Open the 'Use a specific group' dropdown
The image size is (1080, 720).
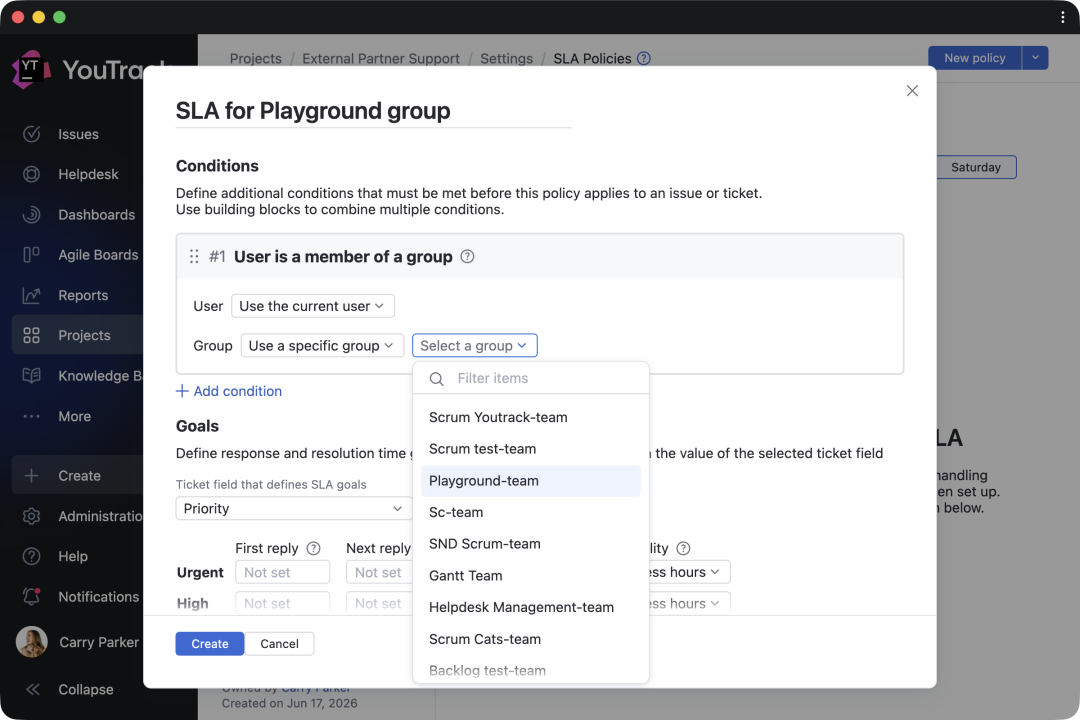[x=322, y=345]
